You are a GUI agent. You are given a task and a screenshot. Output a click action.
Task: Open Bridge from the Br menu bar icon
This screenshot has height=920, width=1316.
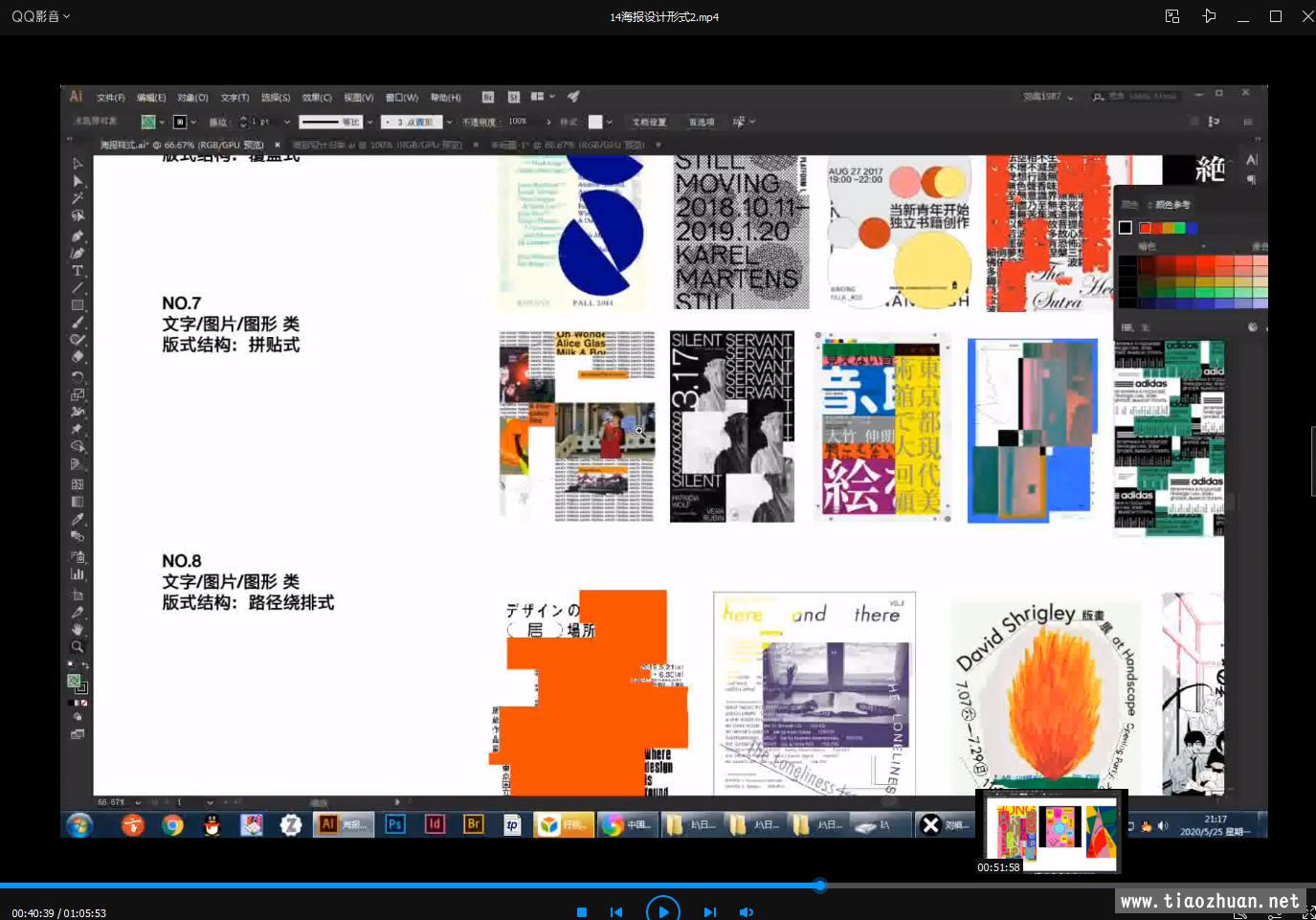[488, 97]
